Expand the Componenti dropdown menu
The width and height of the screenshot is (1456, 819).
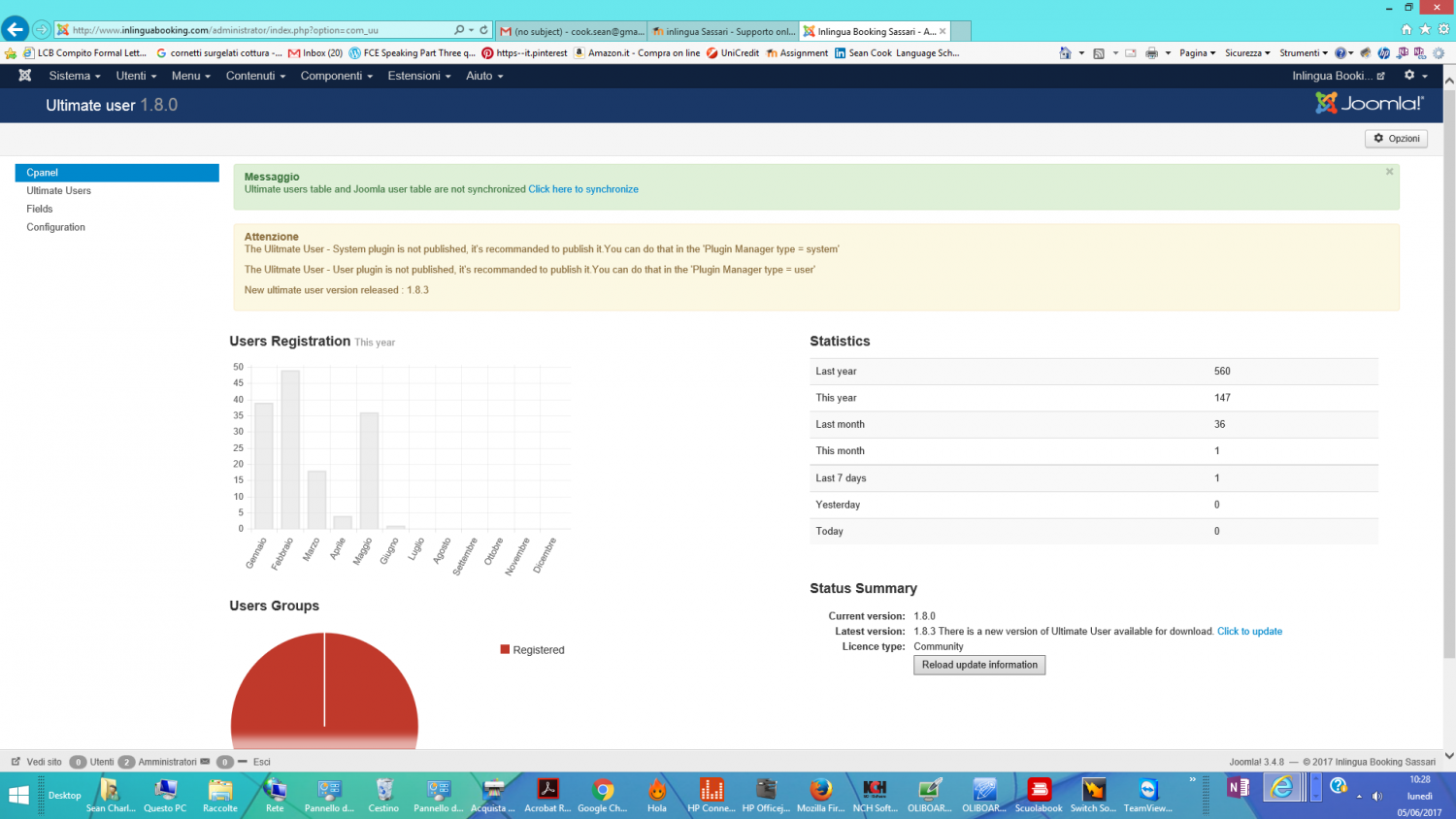(x=336, y=76)
